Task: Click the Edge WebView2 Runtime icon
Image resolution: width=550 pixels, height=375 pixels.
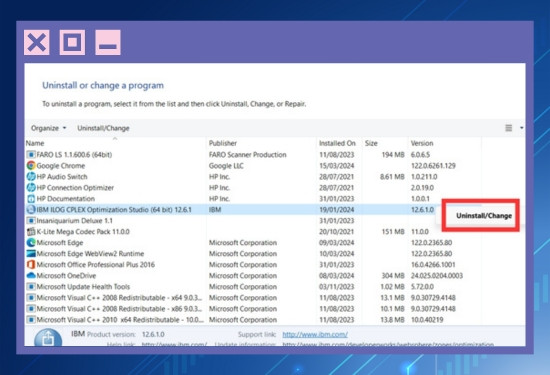Action: (31, 253)
